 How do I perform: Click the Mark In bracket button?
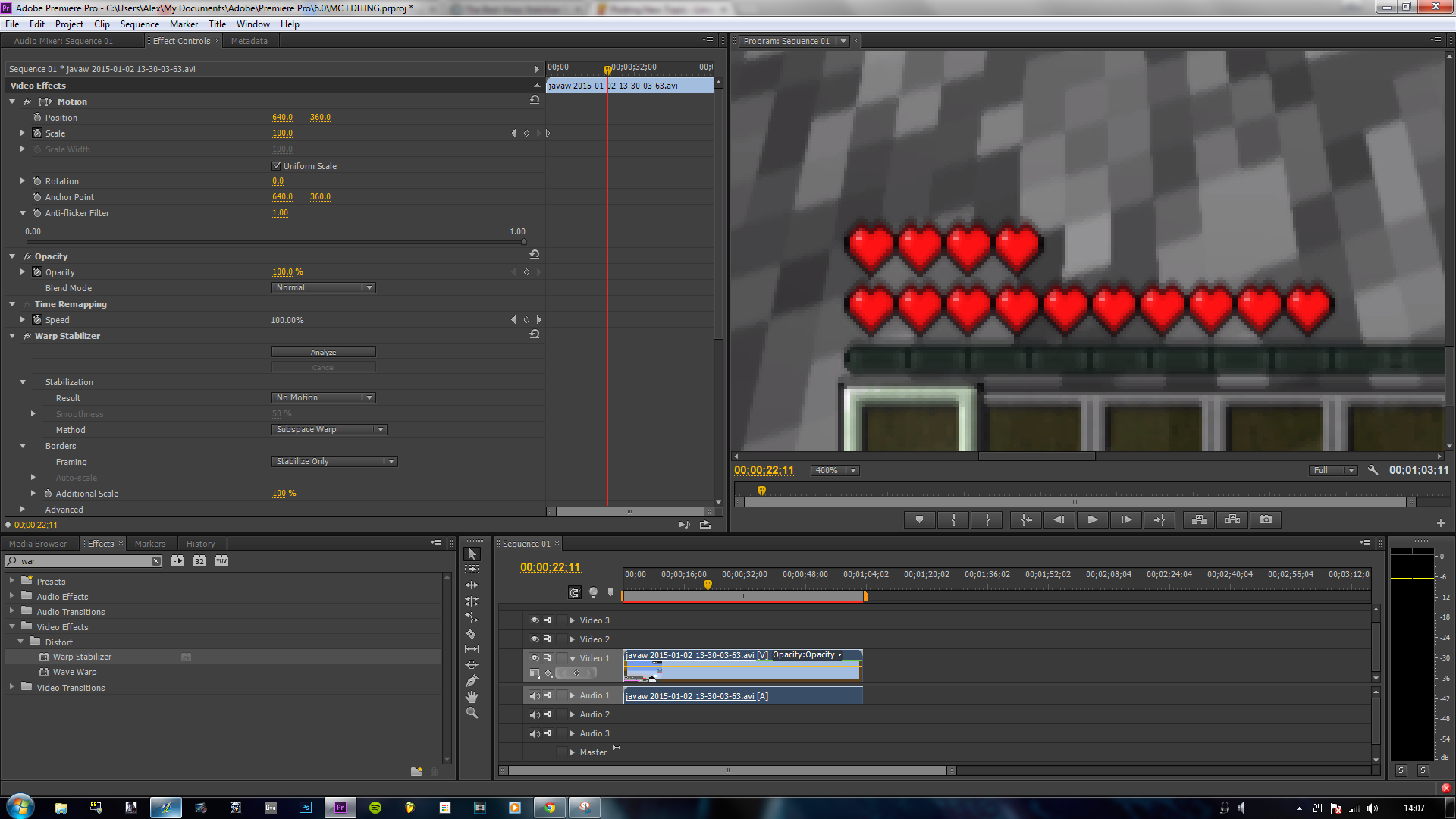tap(953, 519)
